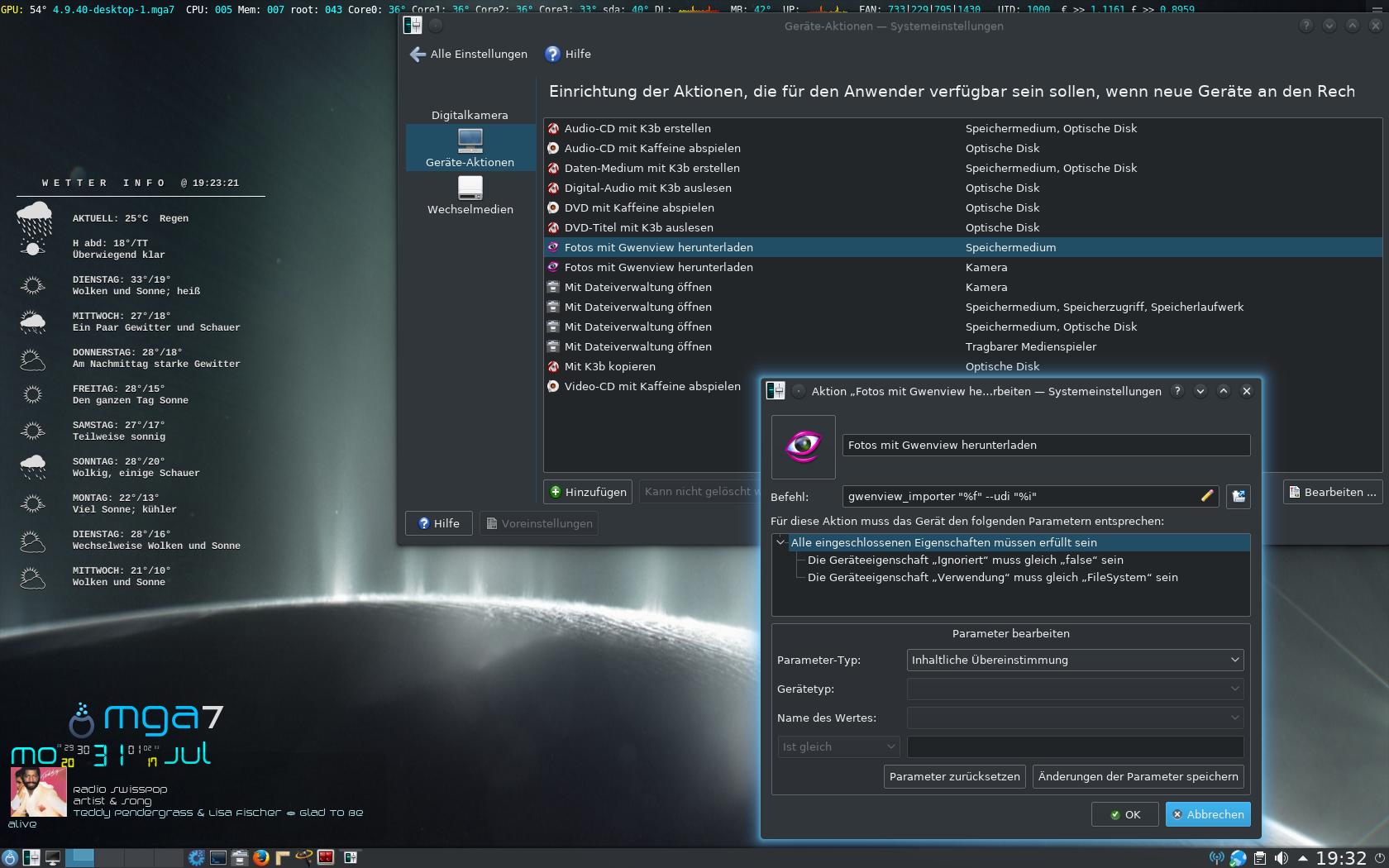Click the action name text field
This screenshot has width=1389, height=868.
1045,445
